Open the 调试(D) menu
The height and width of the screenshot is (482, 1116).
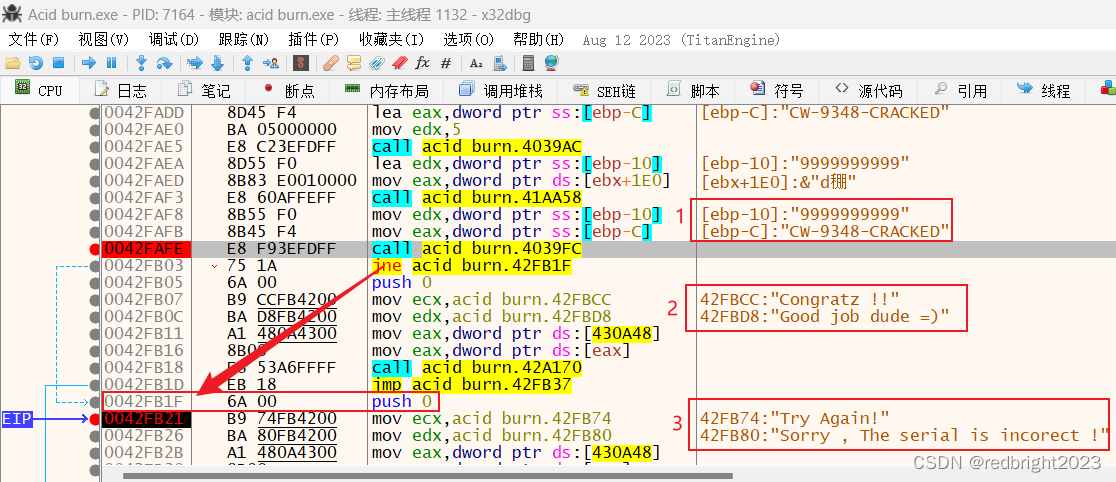coord(174,39)
